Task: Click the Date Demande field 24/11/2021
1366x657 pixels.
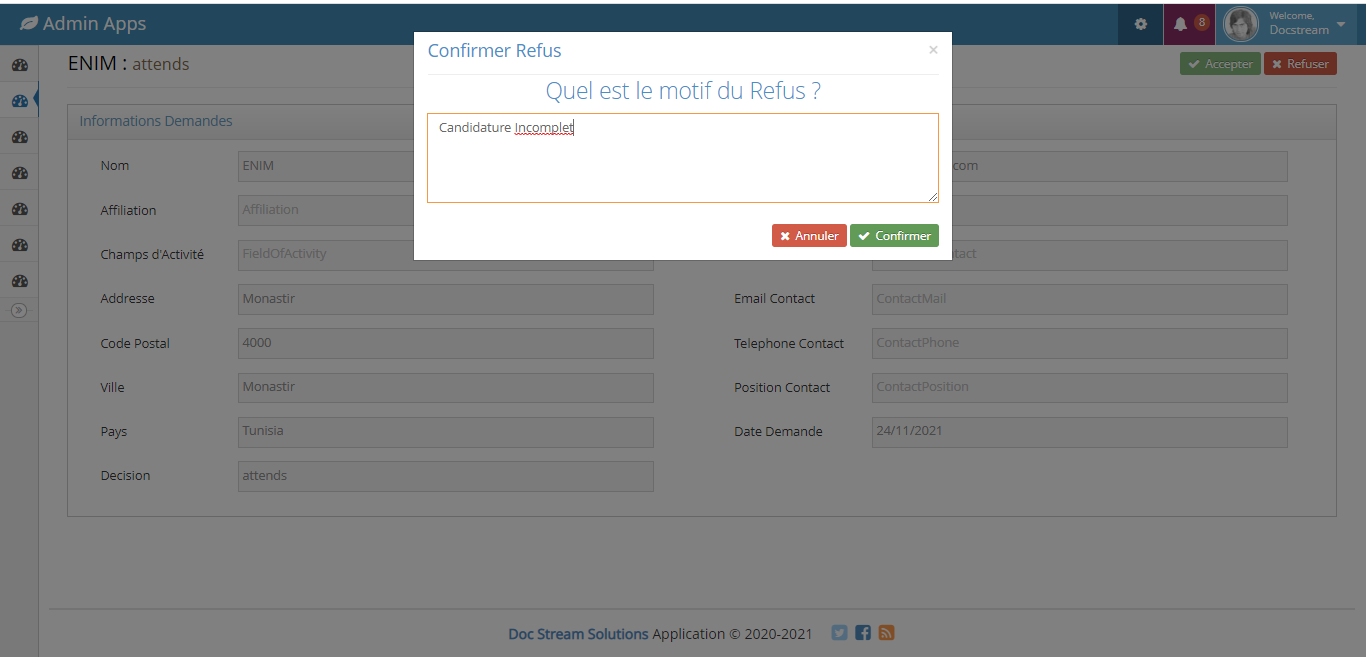Action: pos(1080,432)
